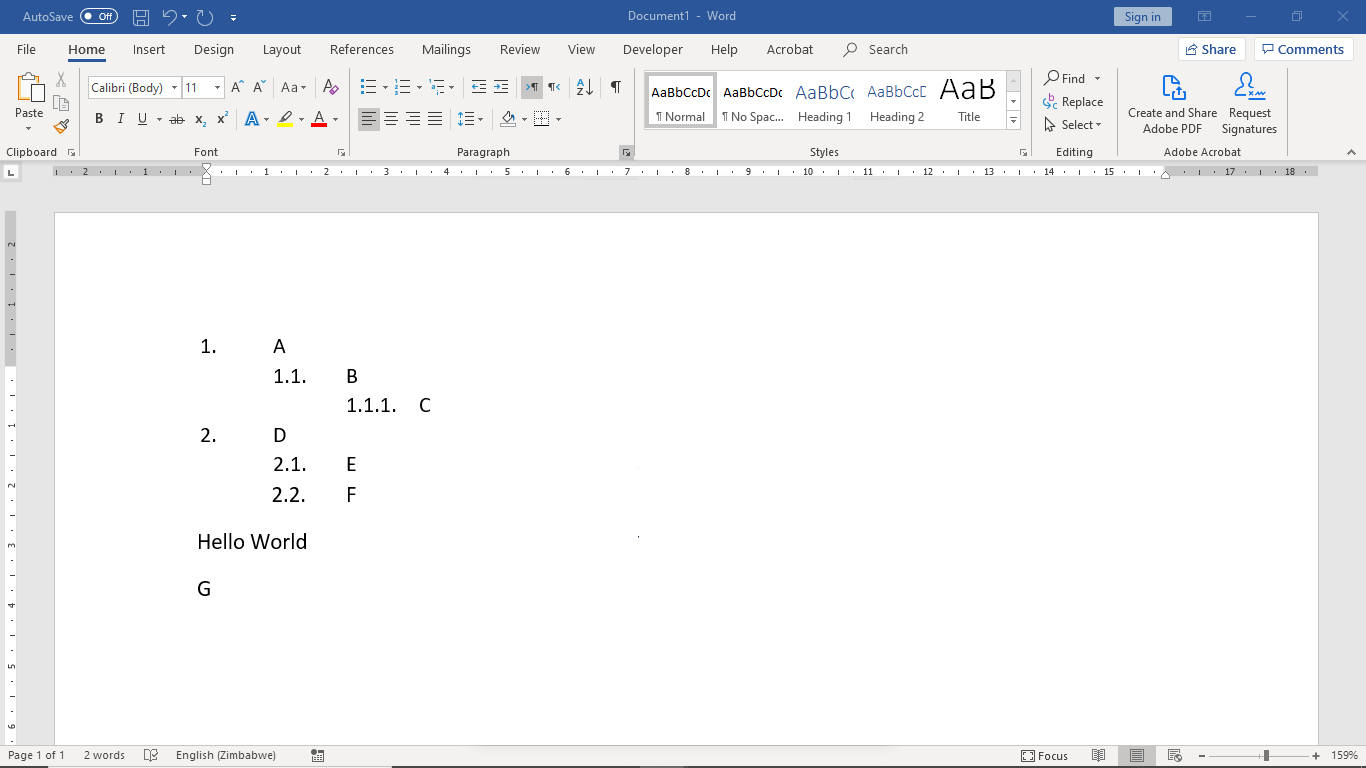1366x768 pixels.
Task: Apply yellow text highlight color
Action: coord(285,119)
